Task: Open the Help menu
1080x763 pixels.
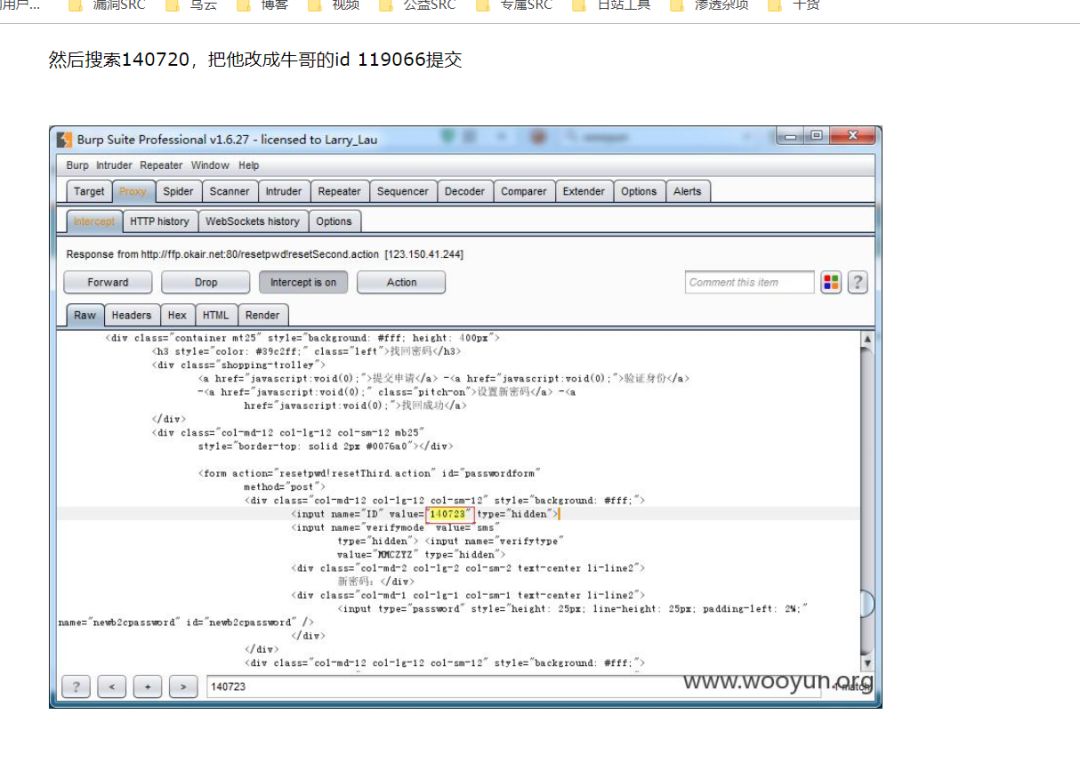Action: tap(249, 165)
